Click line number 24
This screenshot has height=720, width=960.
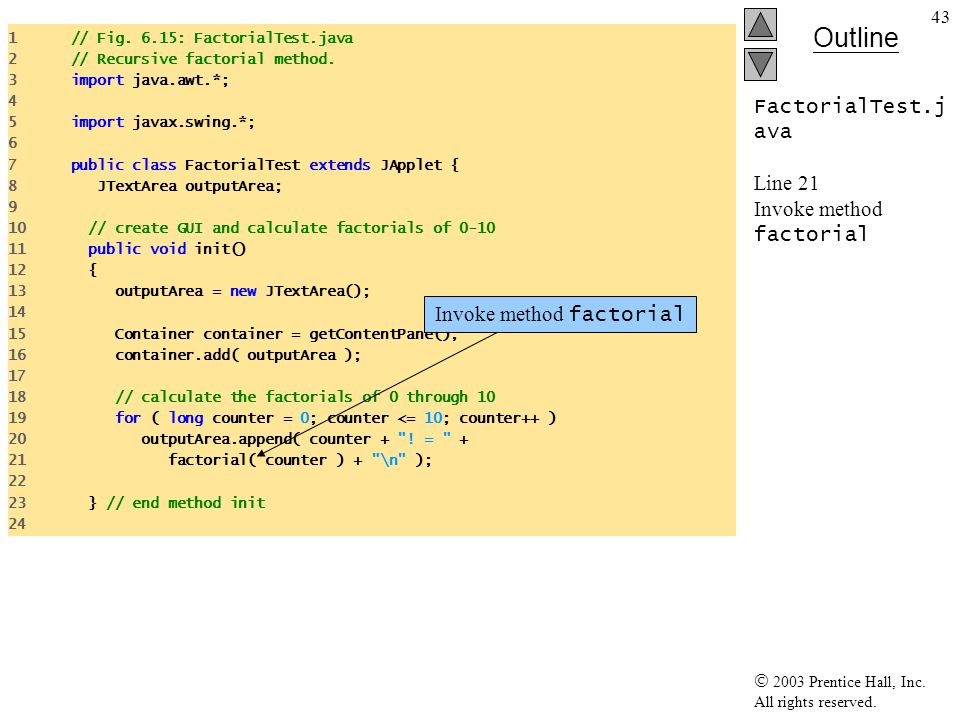(17, 524)
